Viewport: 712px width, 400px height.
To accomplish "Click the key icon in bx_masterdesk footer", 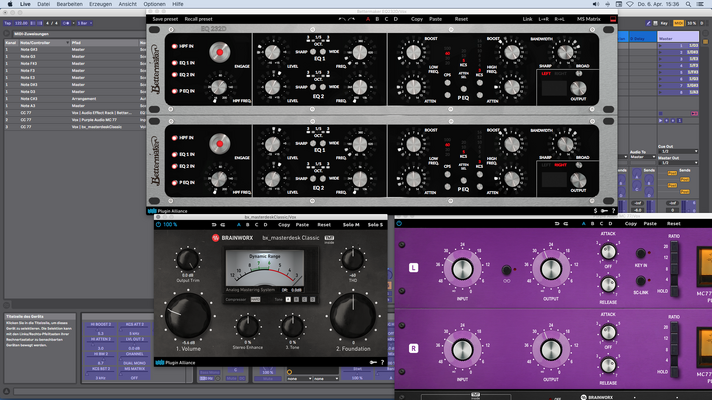I will 373,362.
